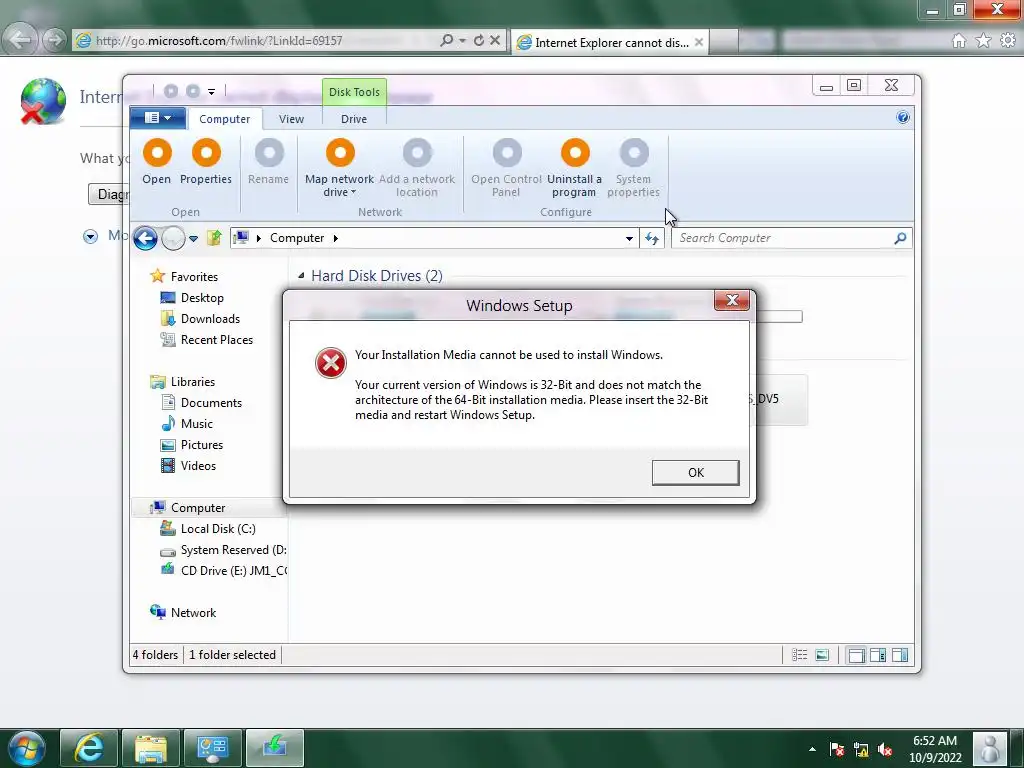Switch to the View ribbon tab

tap(291, 119)
